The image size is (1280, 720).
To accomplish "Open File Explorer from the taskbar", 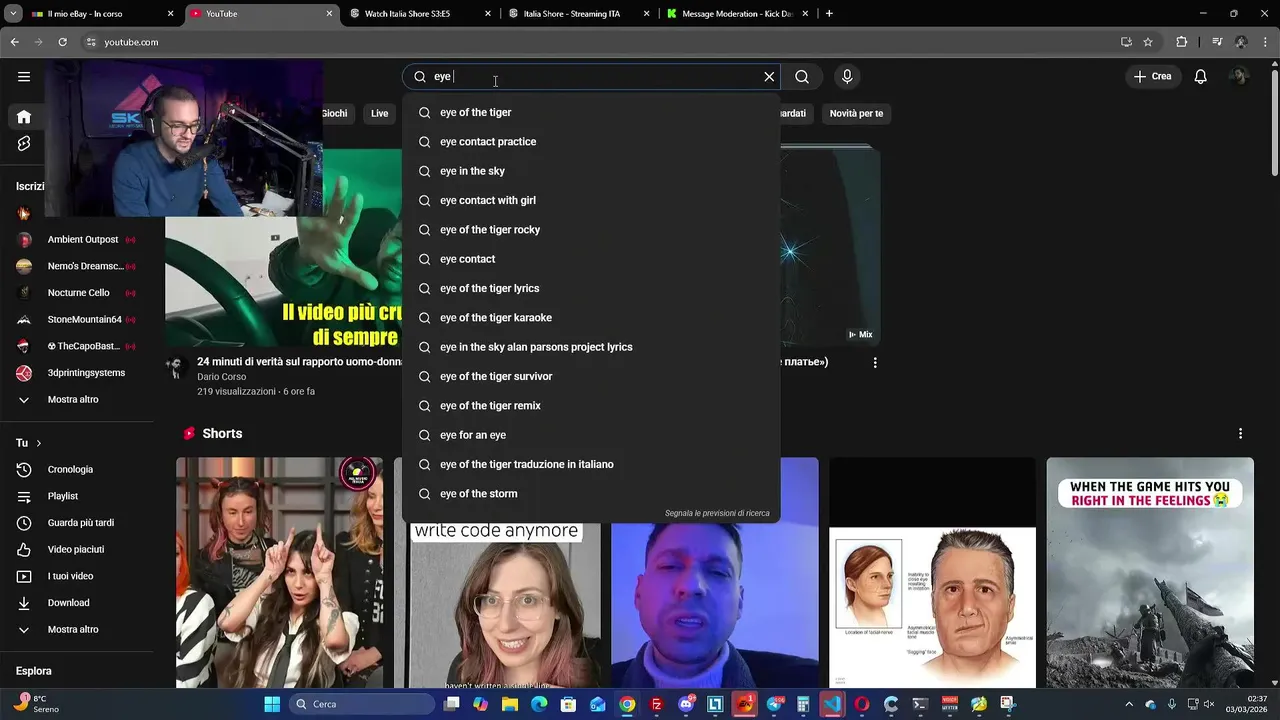I will point(510,704).
